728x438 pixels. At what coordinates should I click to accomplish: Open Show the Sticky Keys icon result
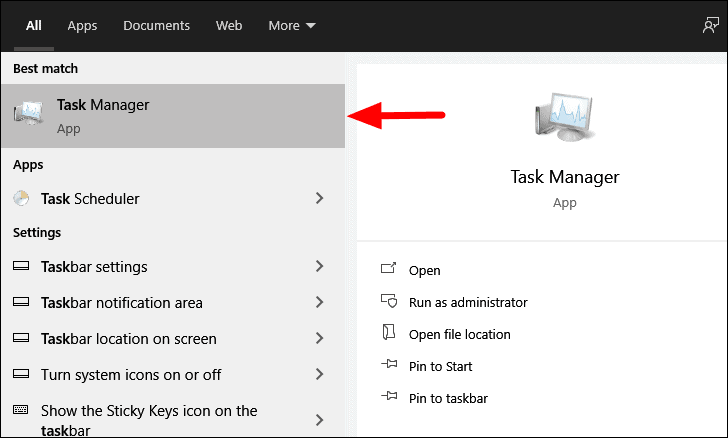click(x=173, y=420)
